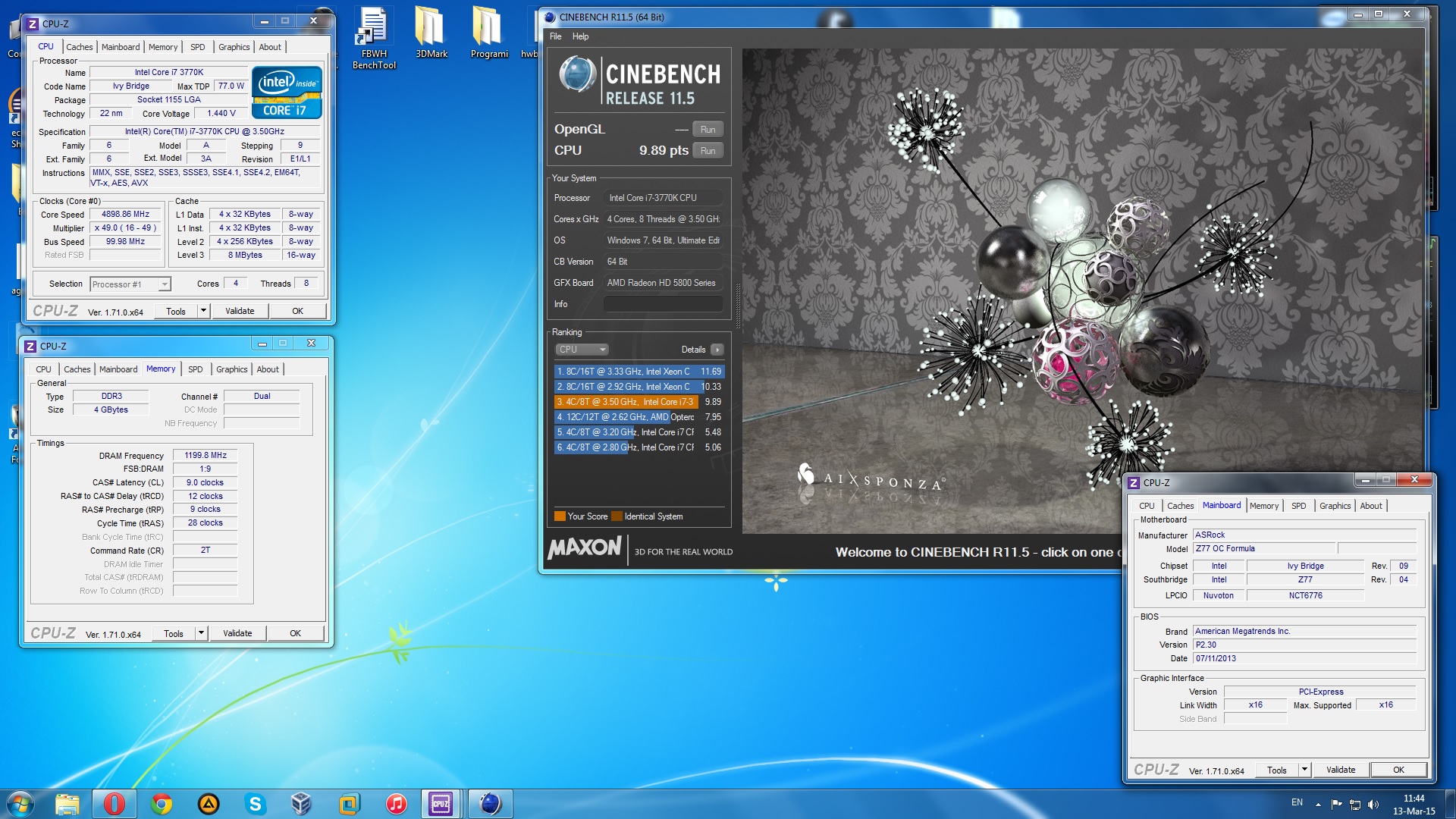Open the Tools dropdown arrow in Mainboard CPU-Z window
This screenshot has width=1456, height=819.
pyautogui.click(x=1304, y=770)
